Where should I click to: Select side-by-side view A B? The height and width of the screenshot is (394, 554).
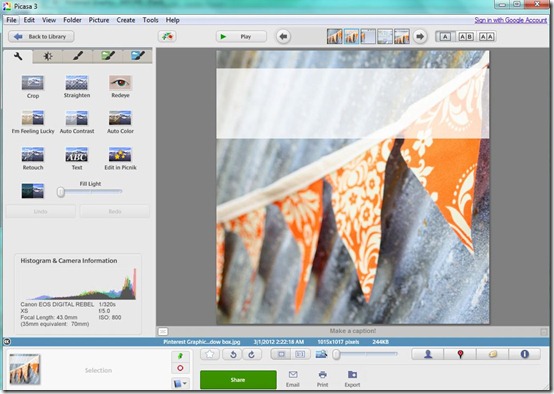tap(466, 36)
